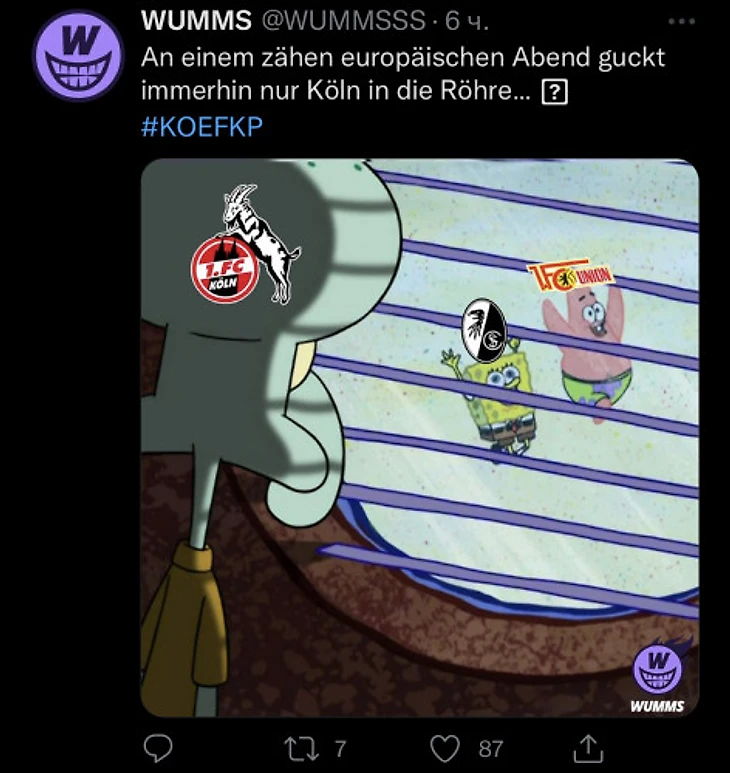730x773 pixels.
Task: Click the tweet text about Köln
Action: pyautogui.click(x=403, y=74)
